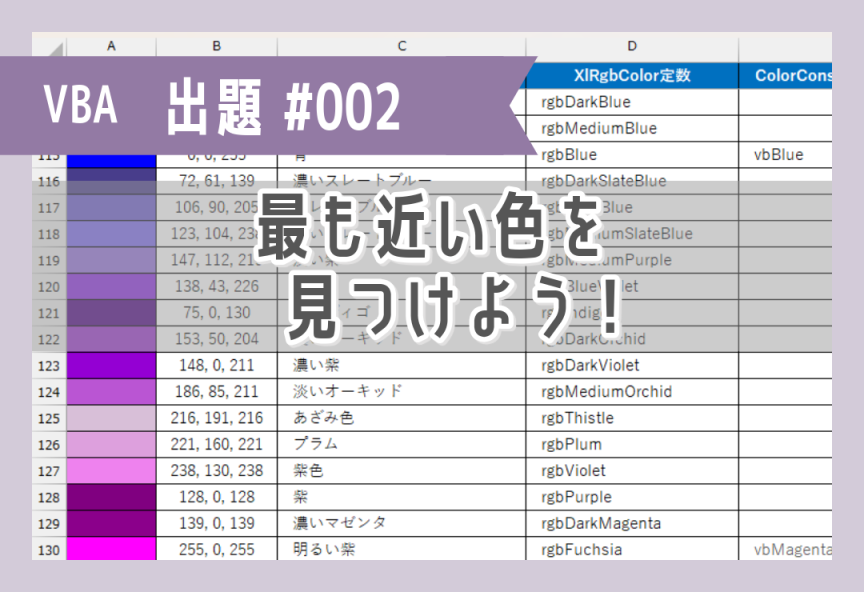Click the rgbDarkBlue cell
The height and width of the screenshot is (592, 864).
point(632,102)
